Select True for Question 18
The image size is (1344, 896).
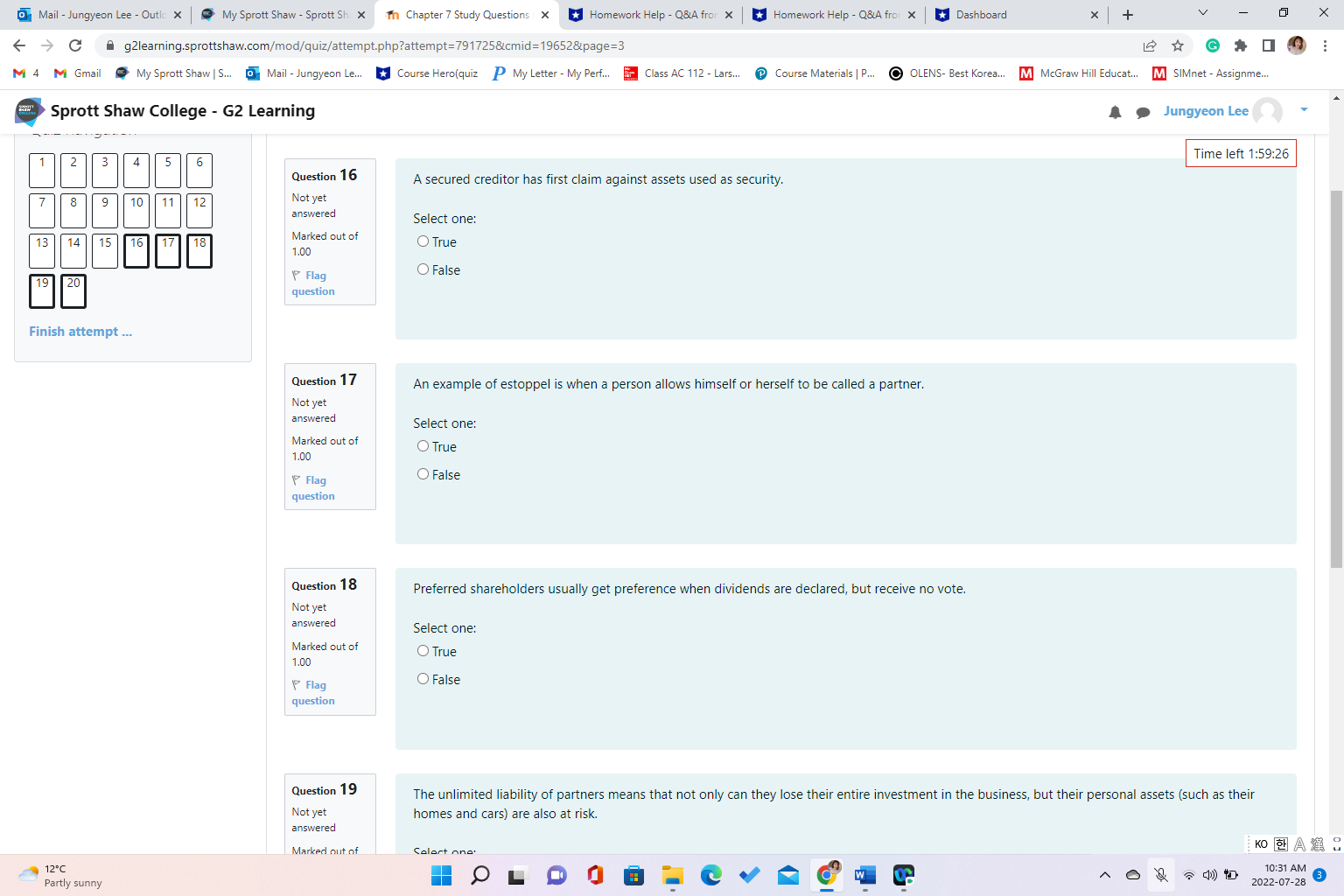[x=423, y=651]
